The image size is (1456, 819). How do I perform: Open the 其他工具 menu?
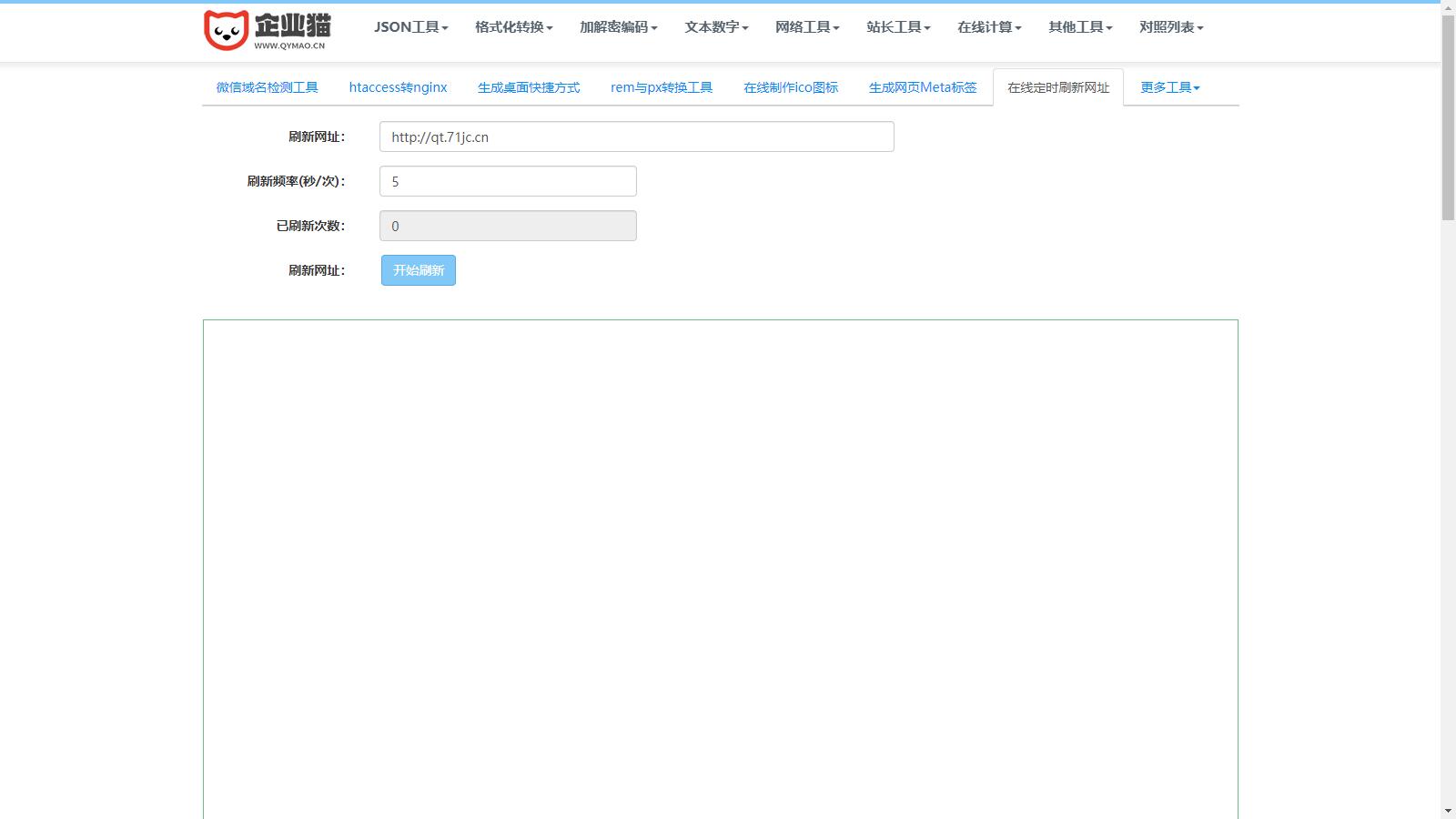[1080, 27]
